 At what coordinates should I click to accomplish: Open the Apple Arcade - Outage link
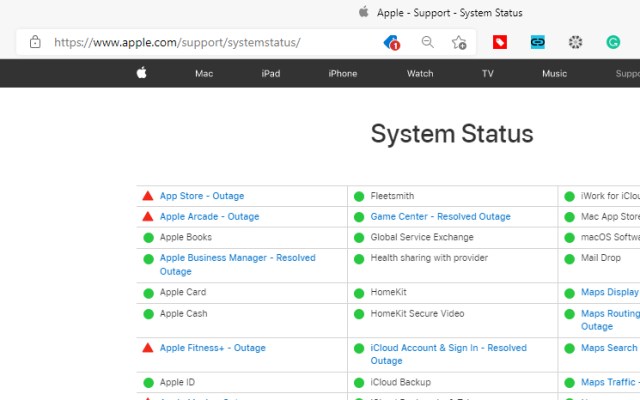(x=209, y=216)
